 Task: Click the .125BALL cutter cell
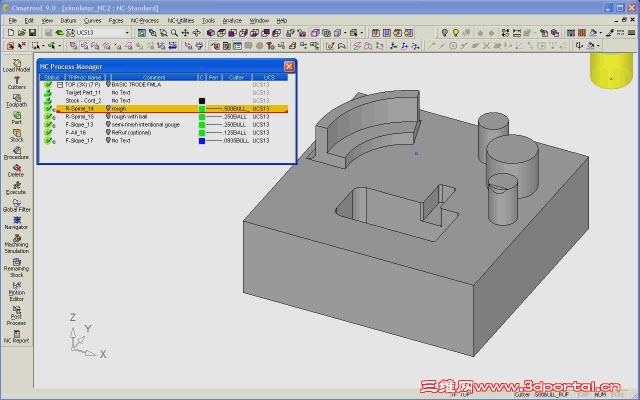(235, 133)
